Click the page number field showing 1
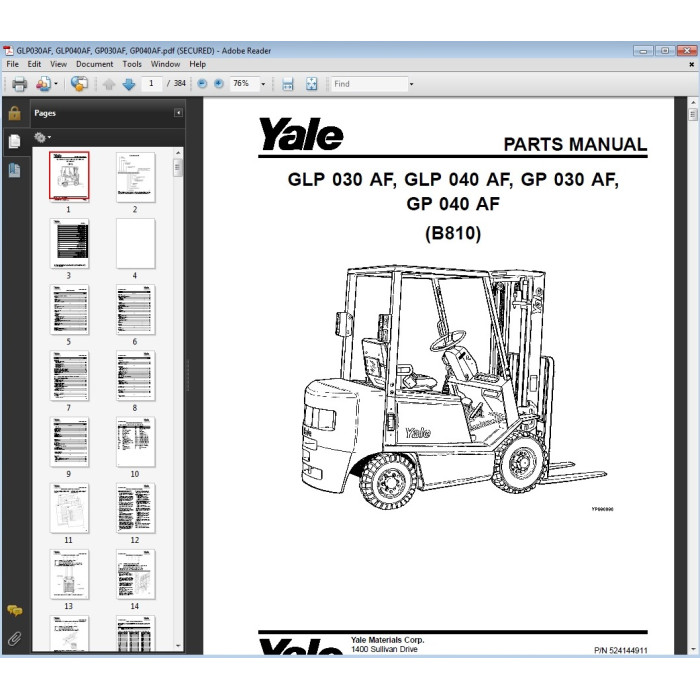 click(x=151, y=83)
